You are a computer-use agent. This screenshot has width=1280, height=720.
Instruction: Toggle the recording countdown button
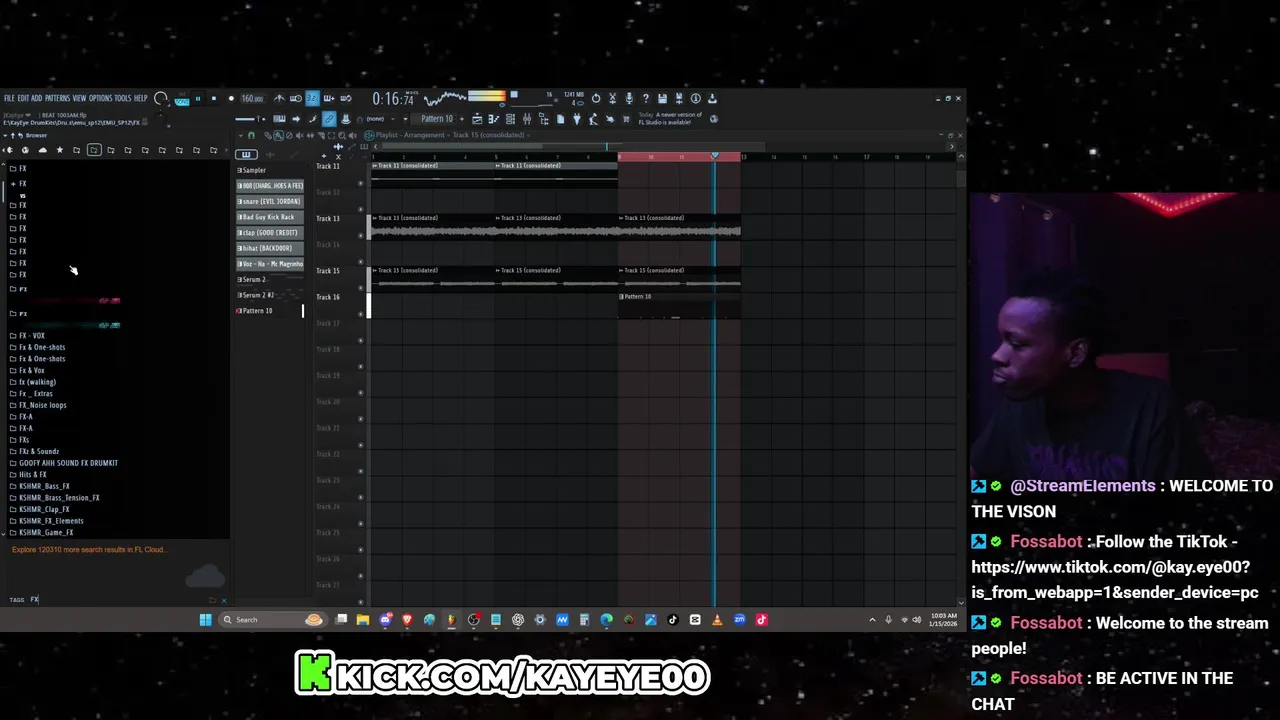pos(312,98)
